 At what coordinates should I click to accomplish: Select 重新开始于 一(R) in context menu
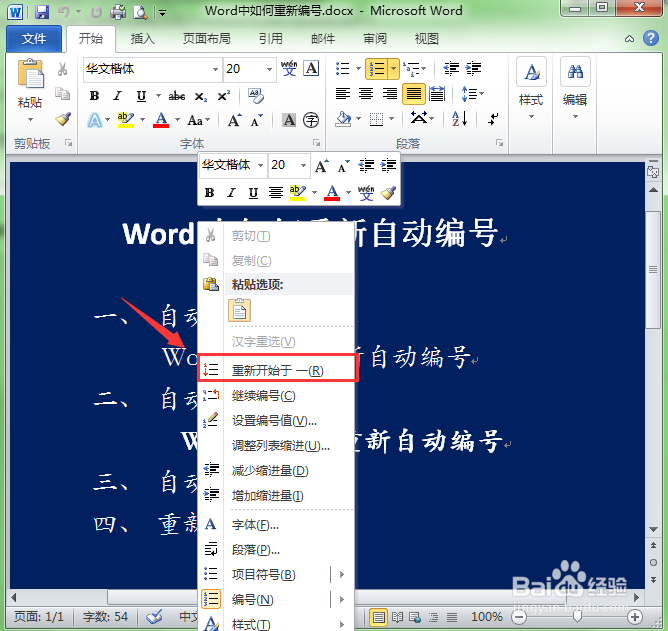(x=277, y=370)
